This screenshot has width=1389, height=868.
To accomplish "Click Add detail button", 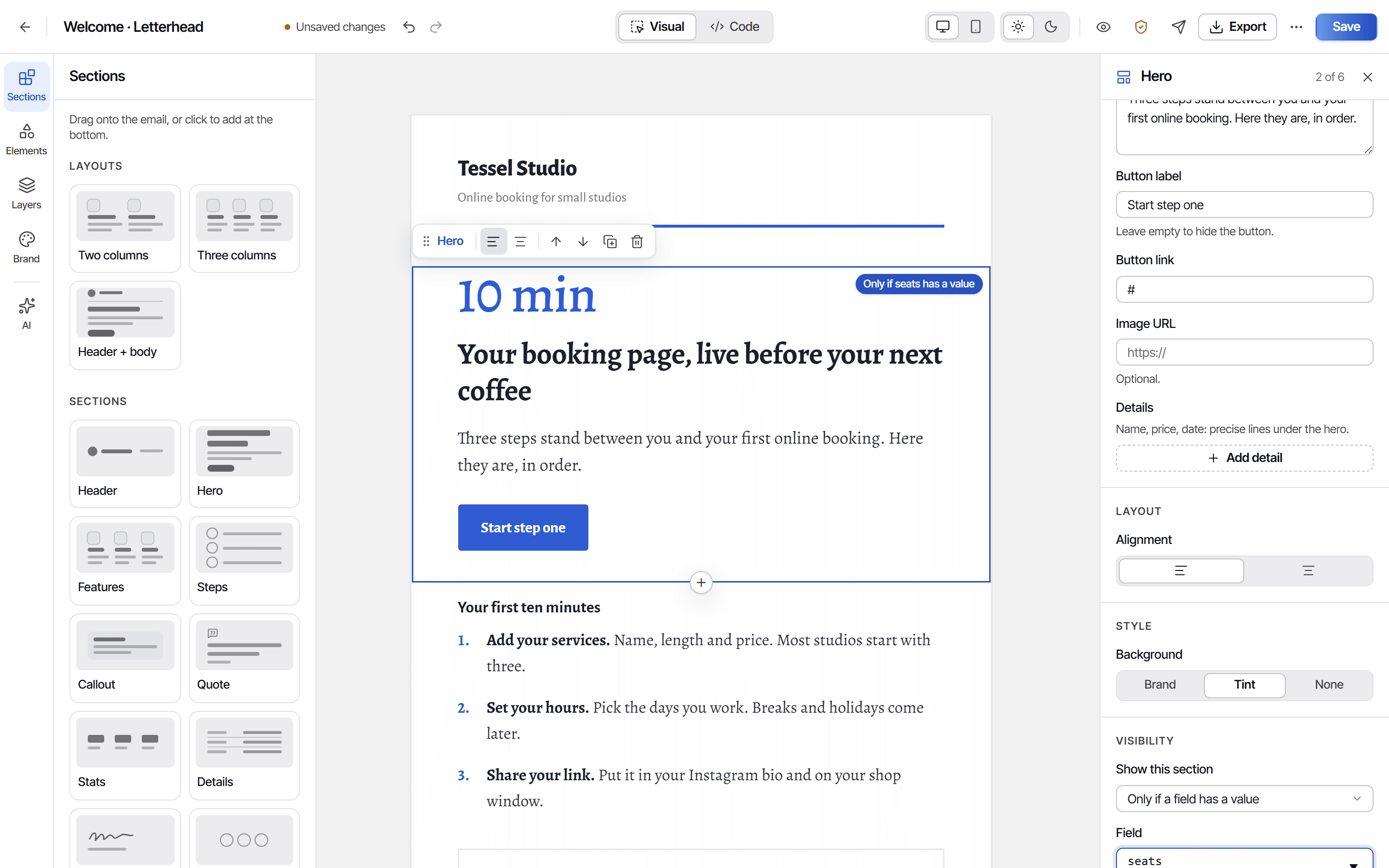I will click(1244, 458).
